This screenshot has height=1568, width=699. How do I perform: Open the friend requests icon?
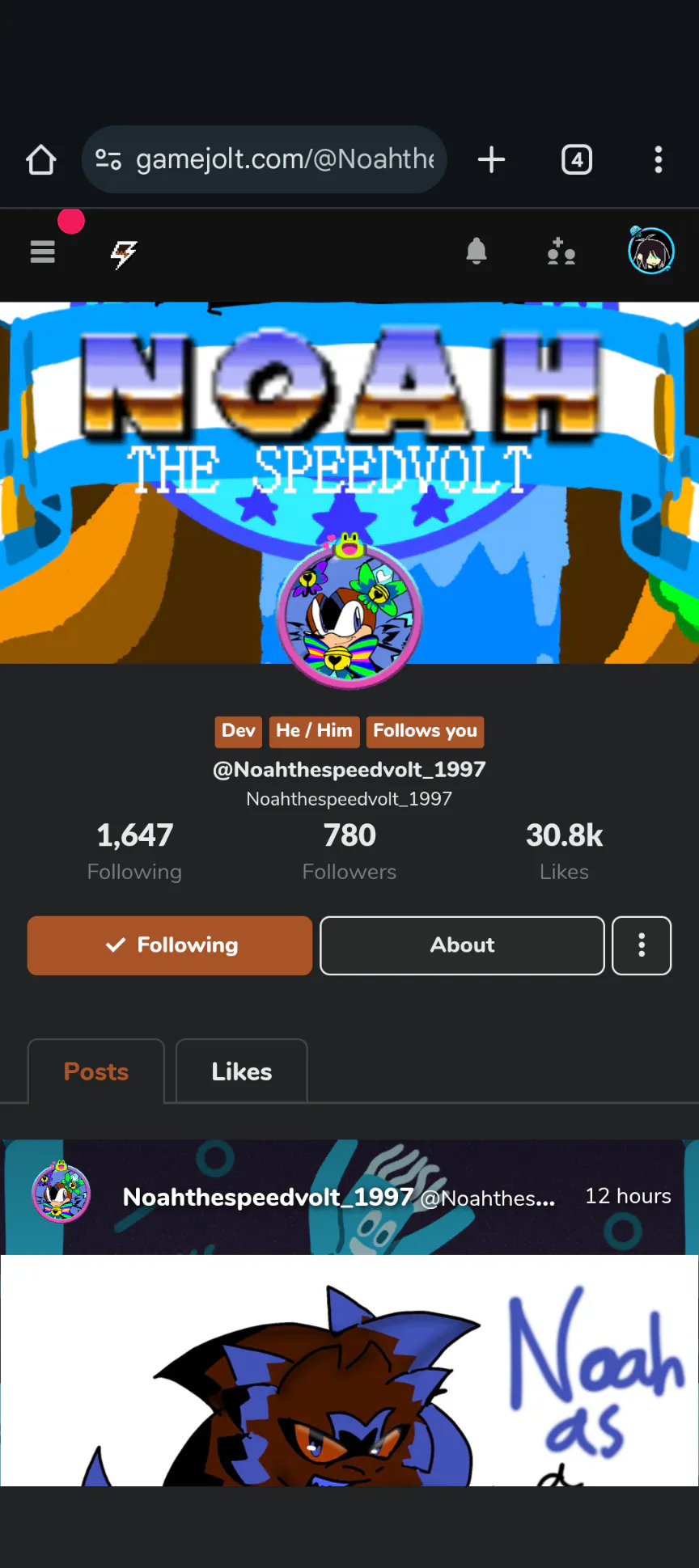click(x=561, y=252)
